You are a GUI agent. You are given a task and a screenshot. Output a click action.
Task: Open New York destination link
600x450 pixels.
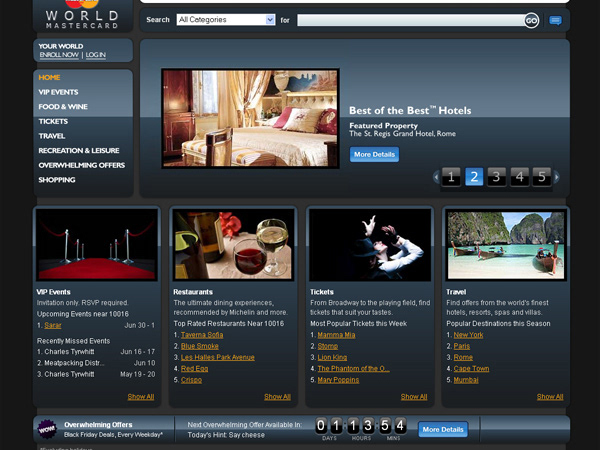pyautogui.click(x=468, y=335)
